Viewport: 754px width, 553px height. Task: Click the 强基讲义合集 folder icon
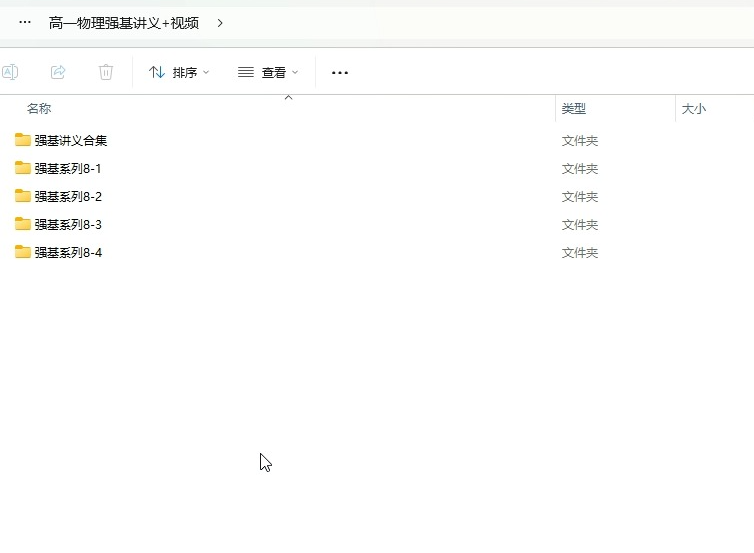[23, 140]
